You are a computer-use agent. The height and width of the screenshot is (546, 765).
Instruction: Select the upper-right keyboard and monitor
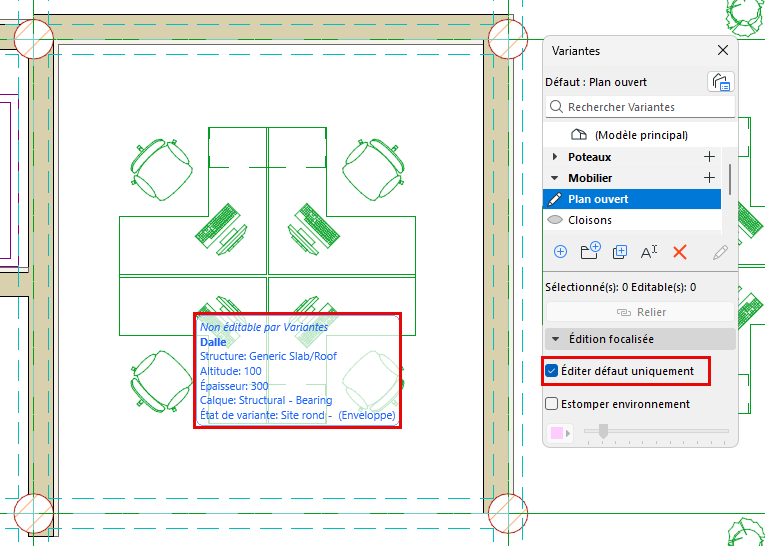pos(313,229)
